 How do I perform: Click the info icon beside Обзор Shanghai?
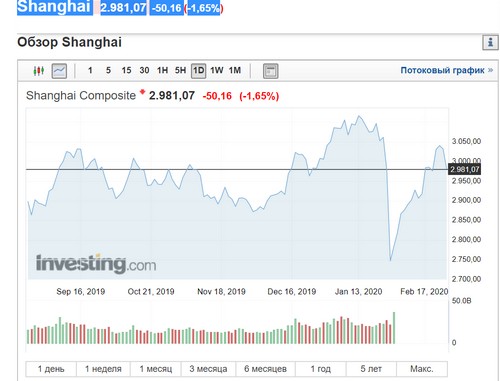point(490,42)
